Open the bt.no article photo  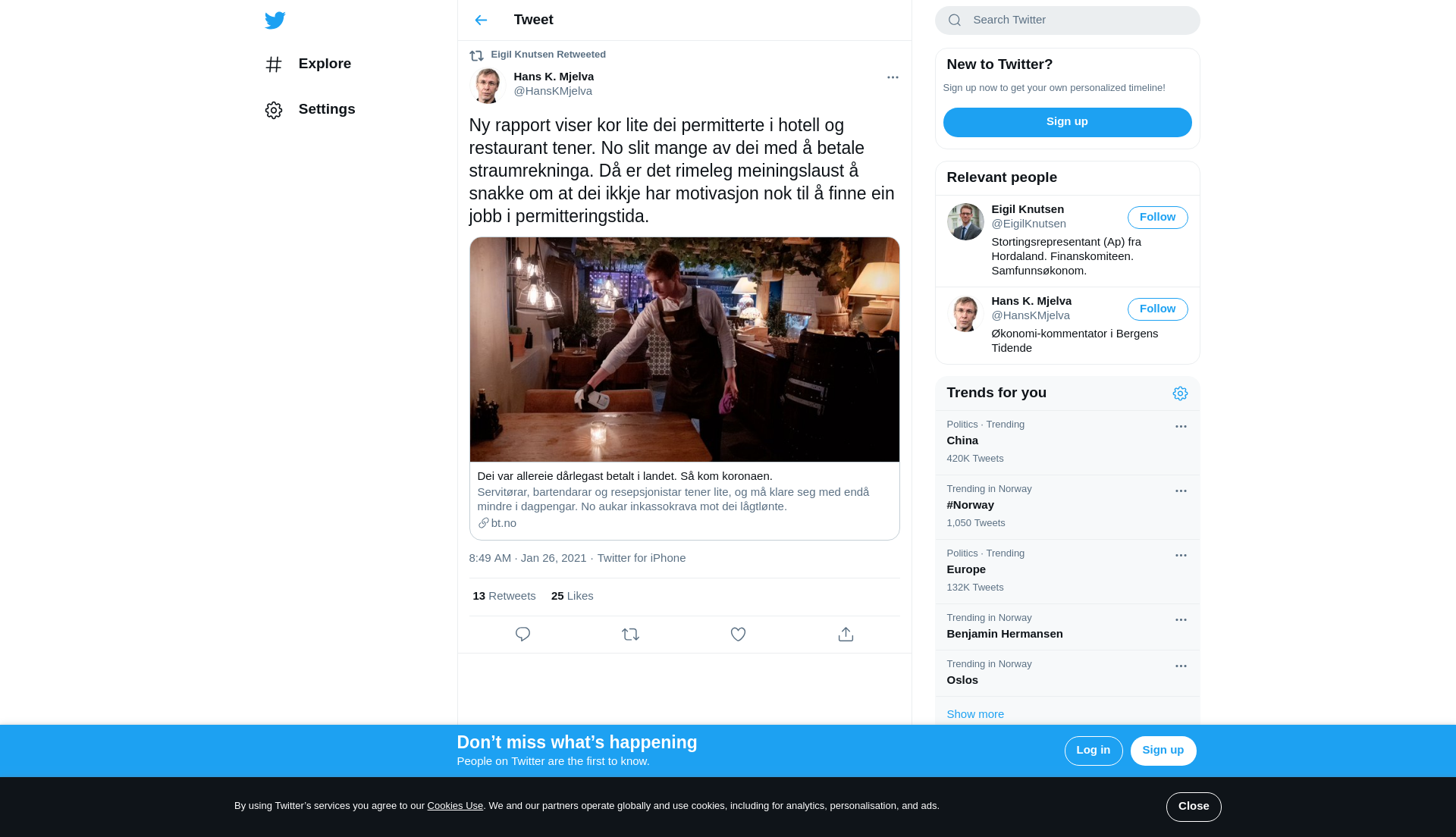tap(684, 350)
